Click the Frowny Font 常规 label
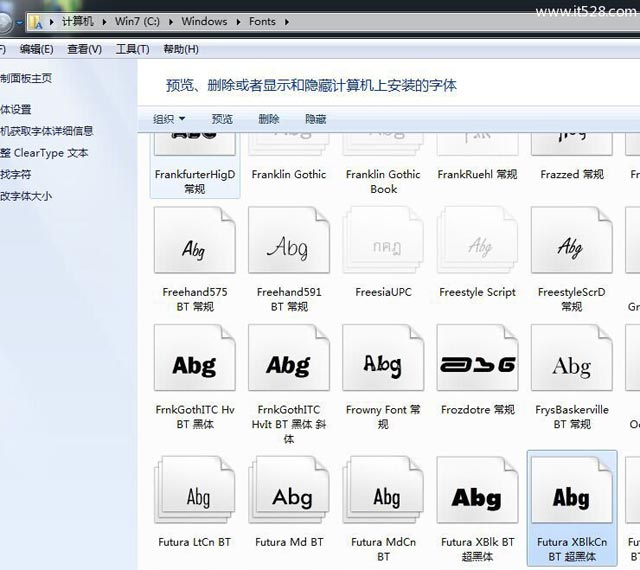640x570 pixels. click(x=383, y=417)
